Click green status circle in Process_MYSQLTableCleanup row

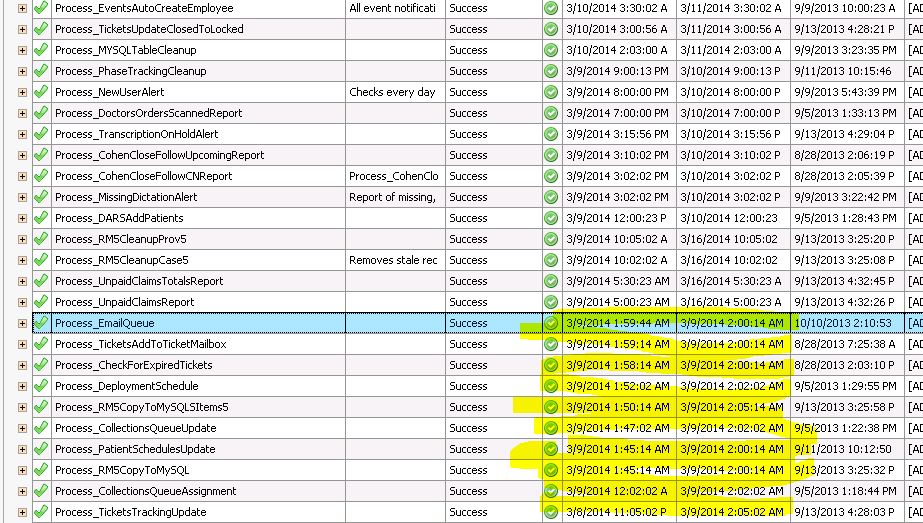(551, 50)
